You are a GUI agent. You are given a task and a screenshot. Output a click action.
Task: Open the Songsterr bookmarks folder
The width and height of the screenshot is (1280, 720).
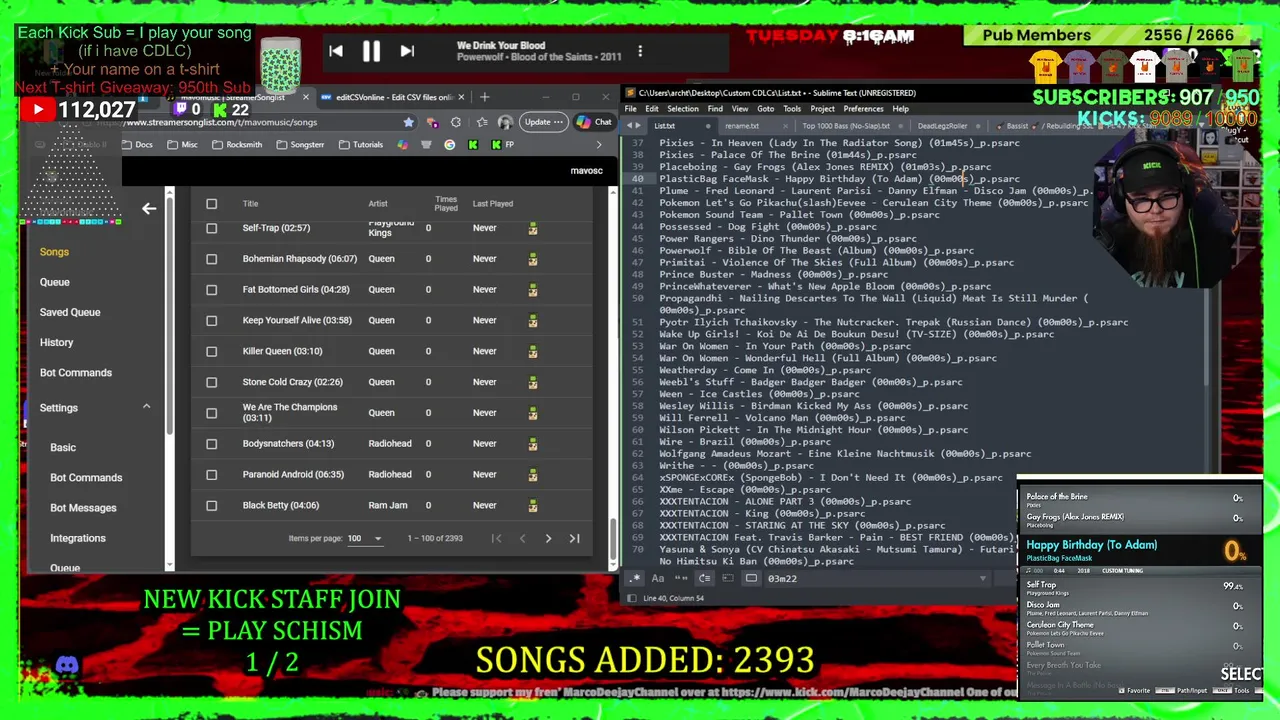click(x=299, y=144)
